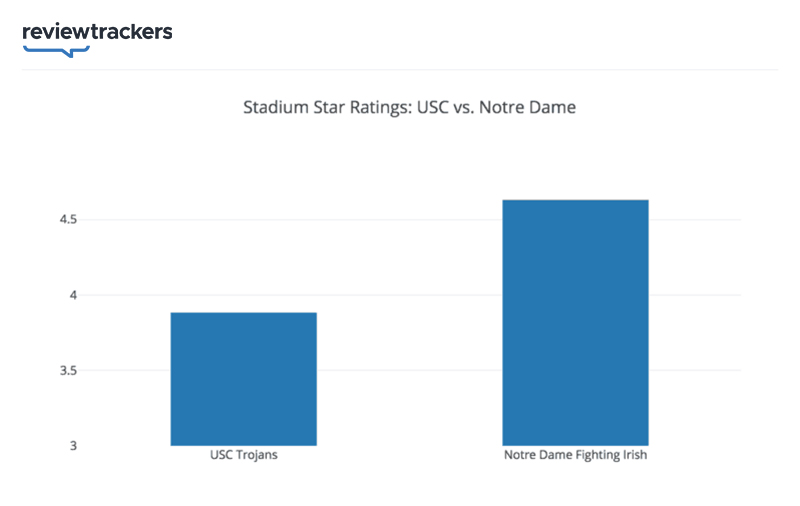Click the "review" part of the logo
Viewport: 800px width, 506px height.
(x=56, y=31)
